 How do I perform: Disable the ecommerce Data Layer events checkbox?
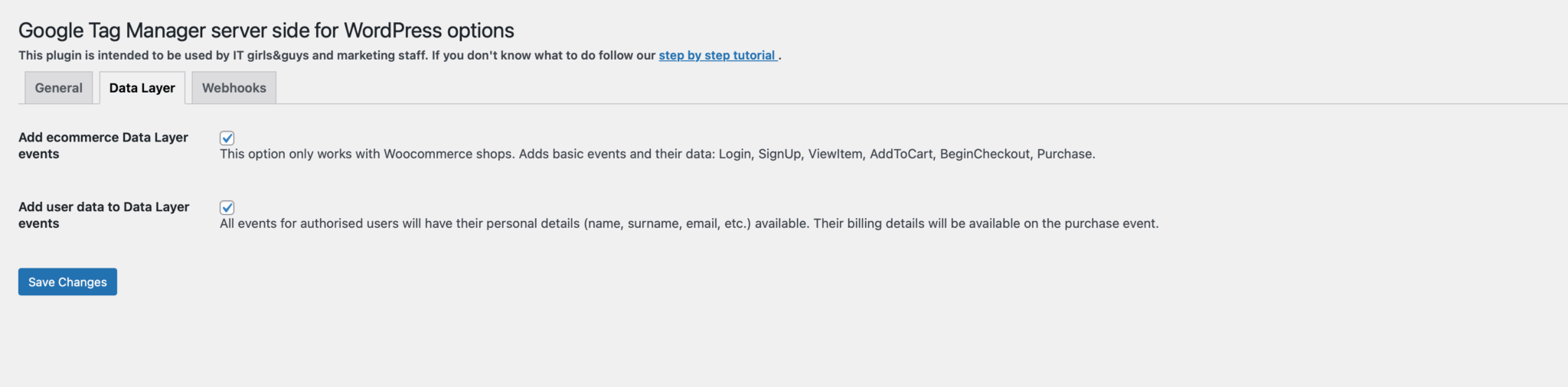tap(227, 138)
